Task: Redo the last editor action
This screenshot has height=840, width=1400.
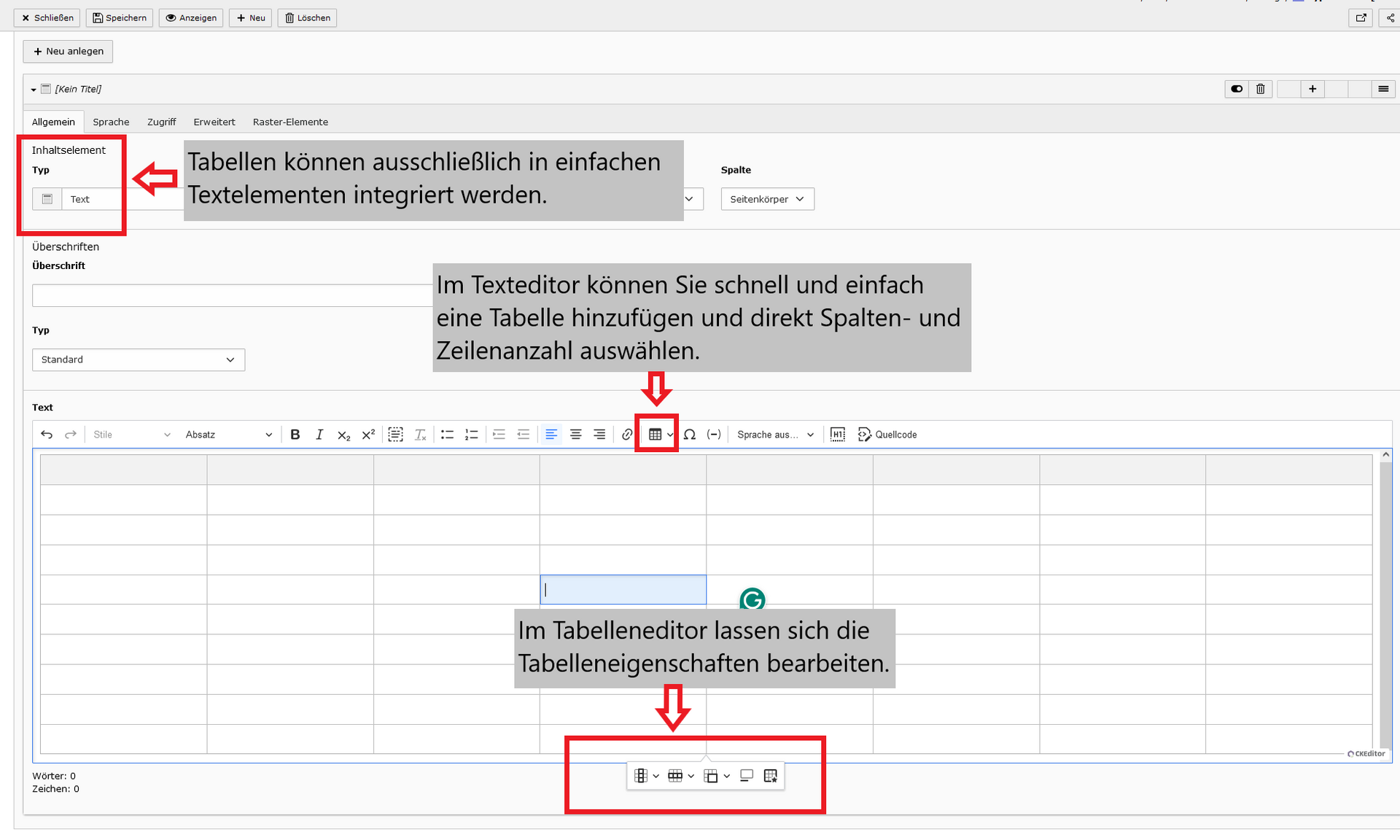Action: click(x=71, y=435)
